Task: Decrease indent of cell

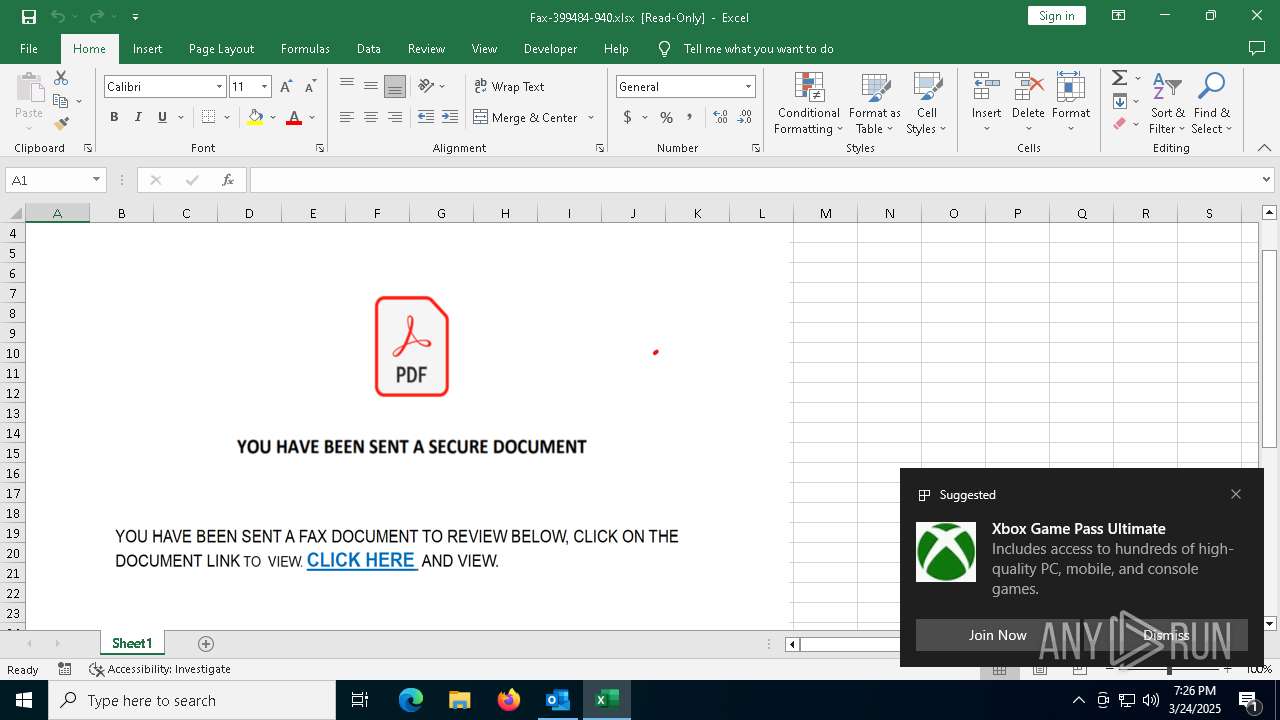Action: tap(426, 117)
